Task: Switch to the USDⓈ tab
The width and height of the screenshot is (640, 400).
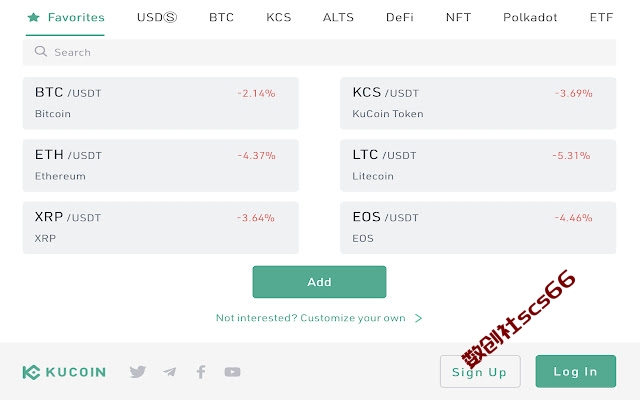Action: pyautogui.click(x=157, y=17)
